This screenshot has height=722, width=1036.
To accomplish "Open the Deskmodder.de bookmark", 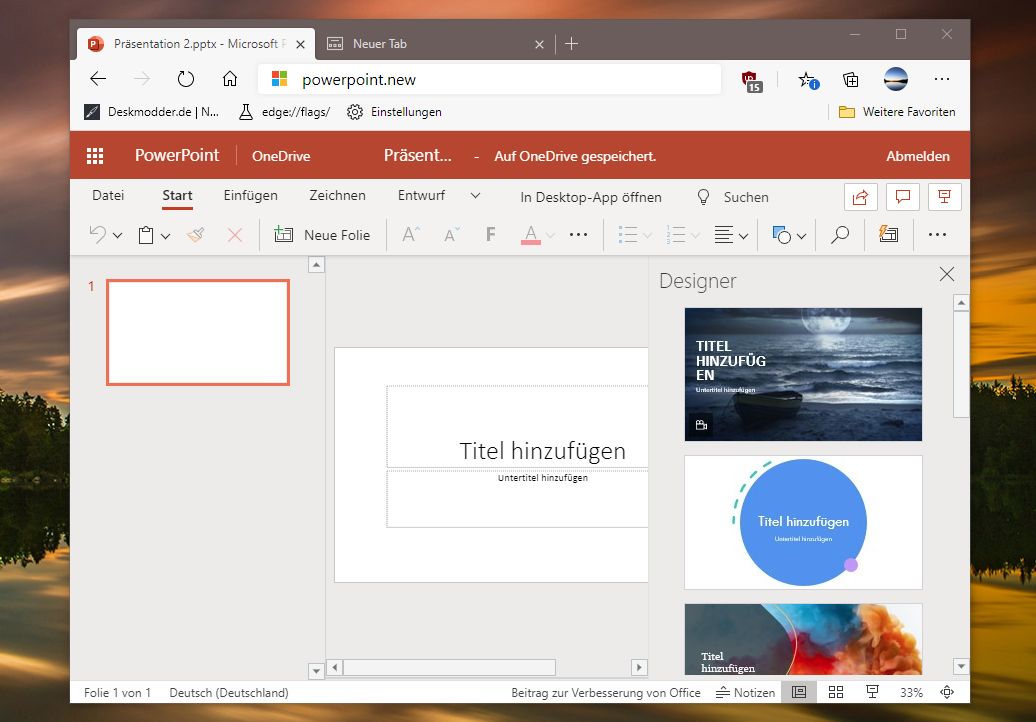I will [152, 112].
